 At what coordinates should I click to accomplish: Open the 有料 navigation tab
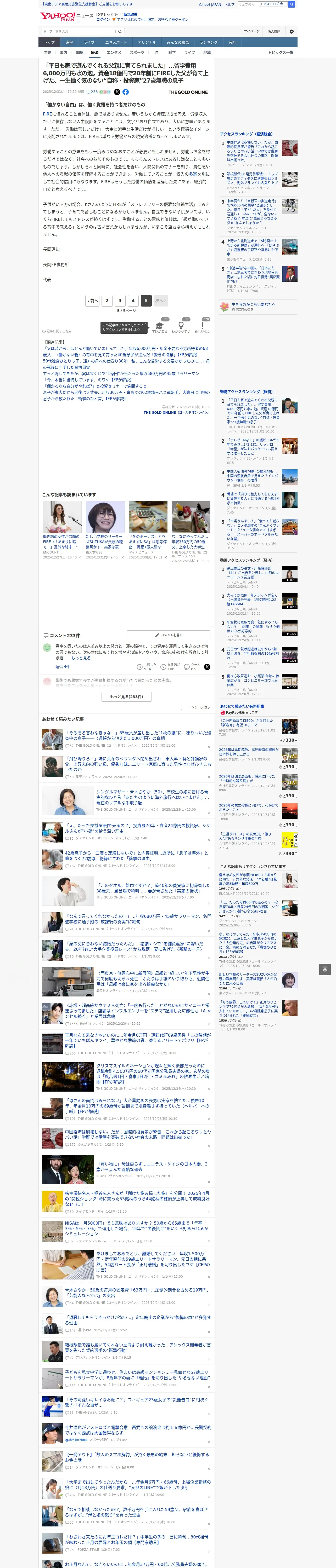pos(232,43)
